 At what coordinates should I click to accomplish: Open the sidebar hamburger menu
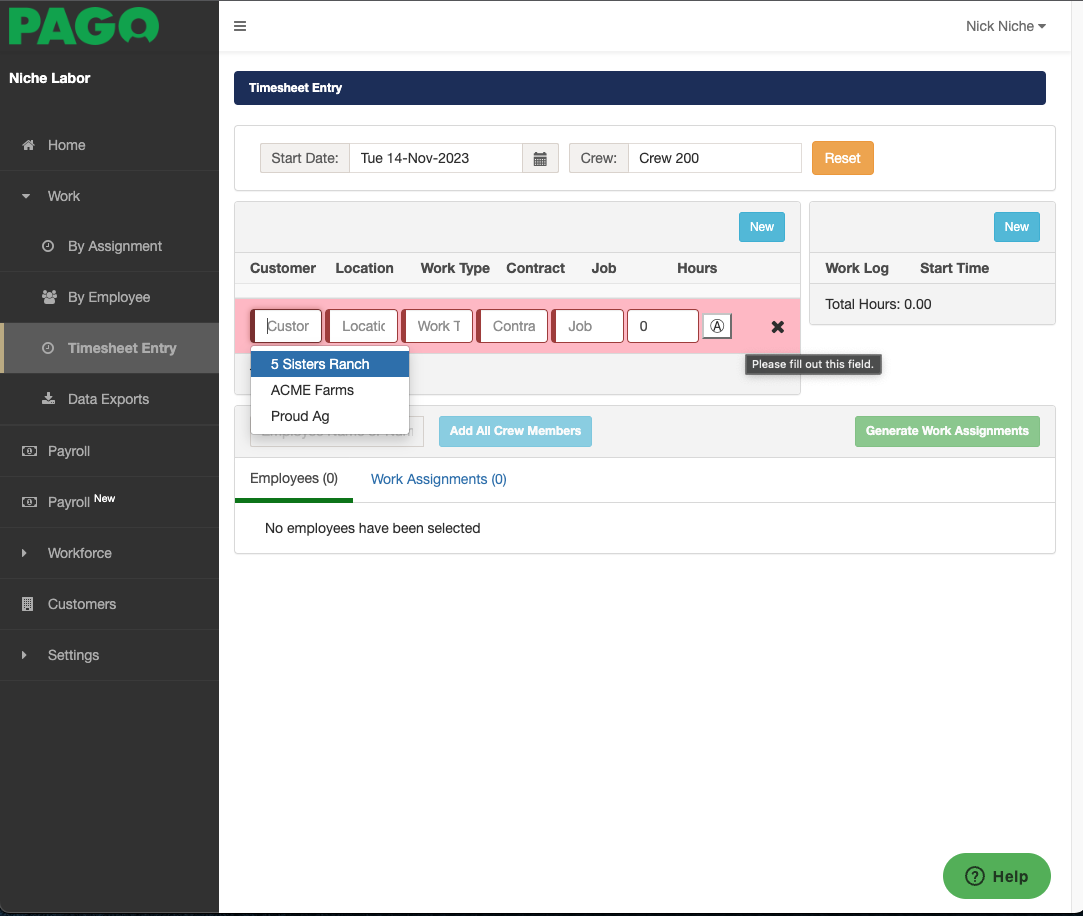[239, 26]
